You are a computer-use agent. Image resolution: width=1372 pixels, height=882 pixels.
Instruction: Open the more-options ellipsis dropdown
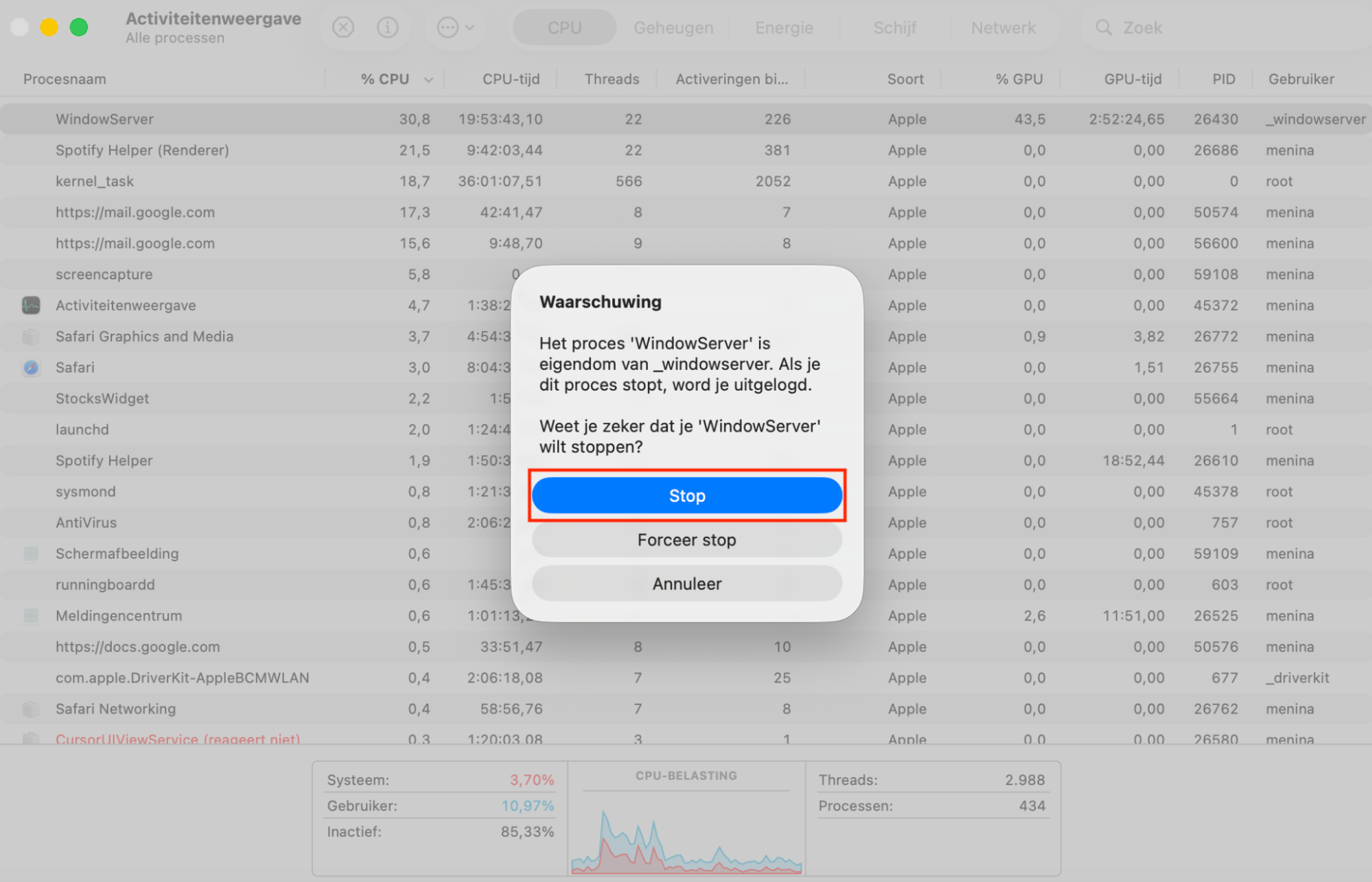455,27
